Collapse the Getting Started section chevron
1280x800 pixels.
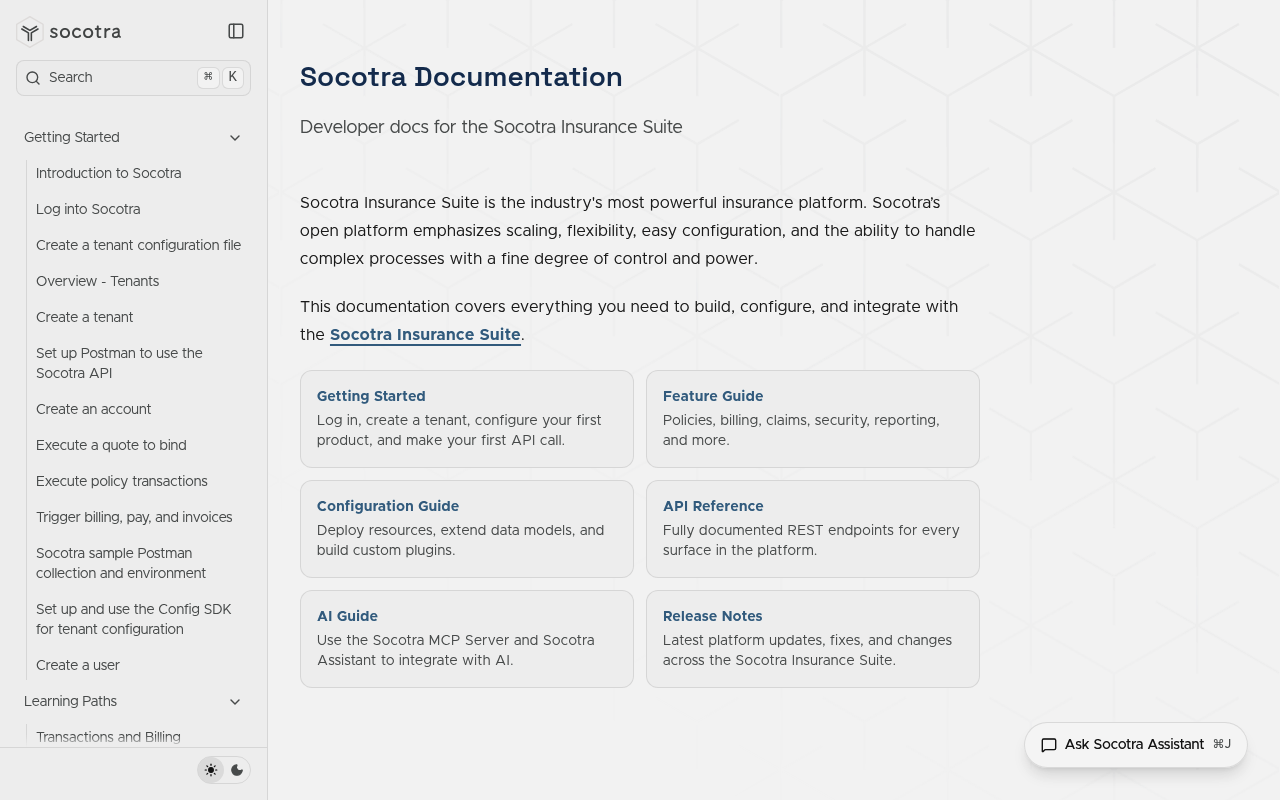(x=235, y=137)
